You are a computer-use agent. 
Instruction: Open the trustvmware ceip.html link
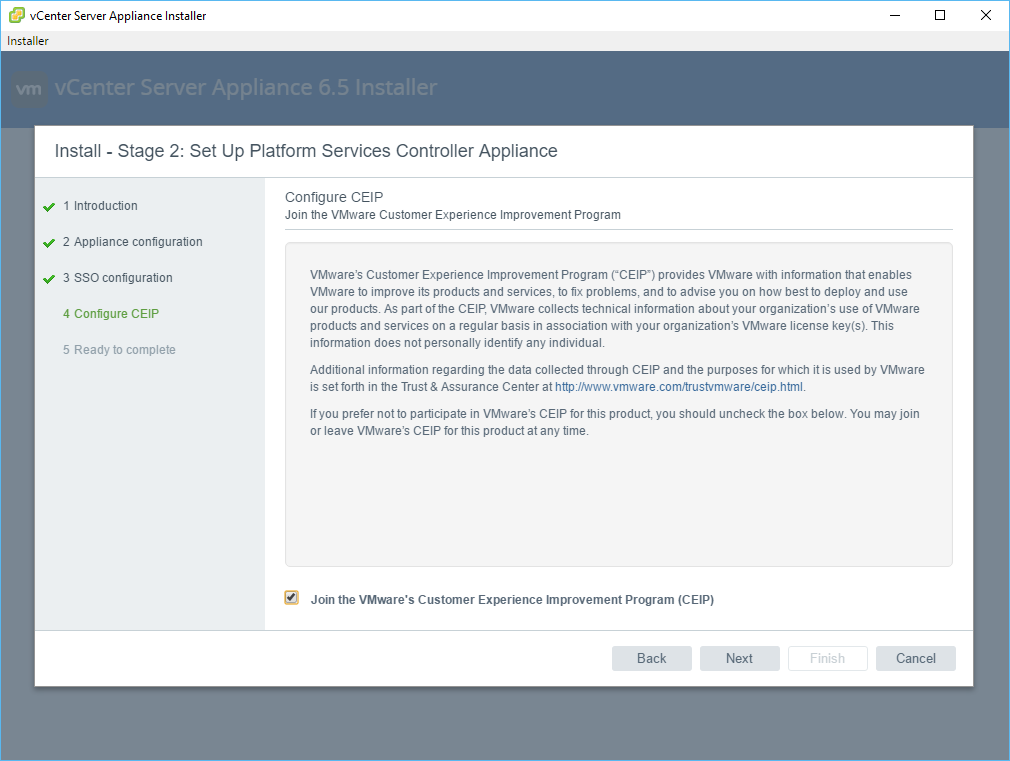point(679,387)
